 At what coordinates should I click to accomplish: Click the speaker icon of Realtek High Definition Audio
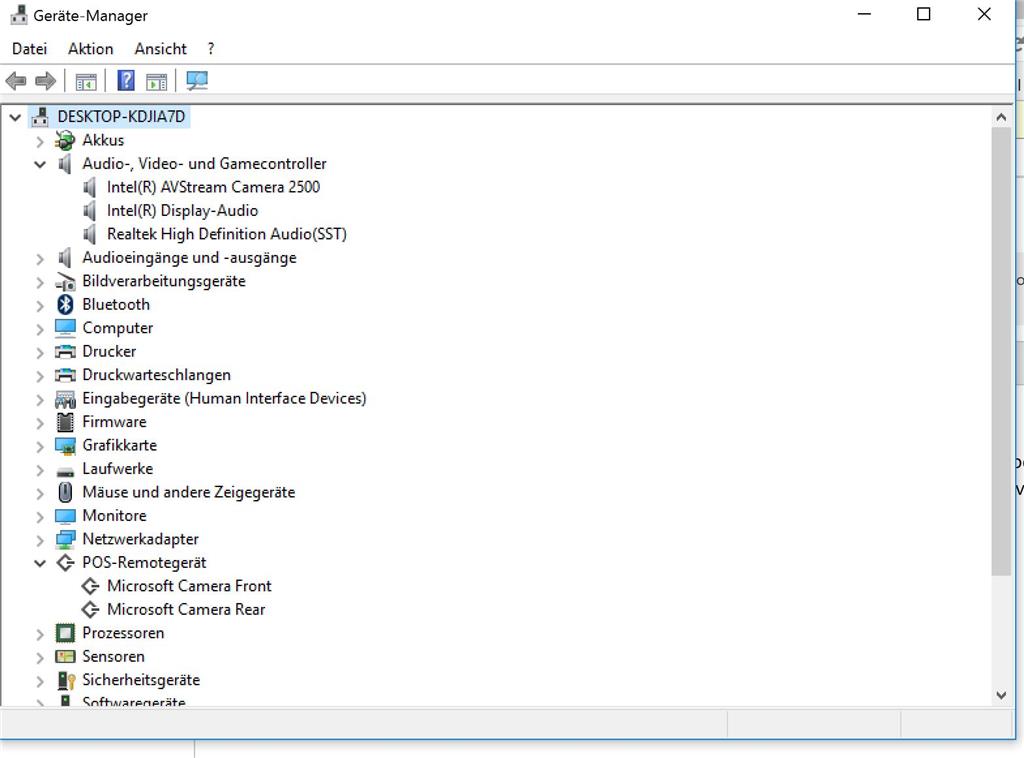(90, 234)
